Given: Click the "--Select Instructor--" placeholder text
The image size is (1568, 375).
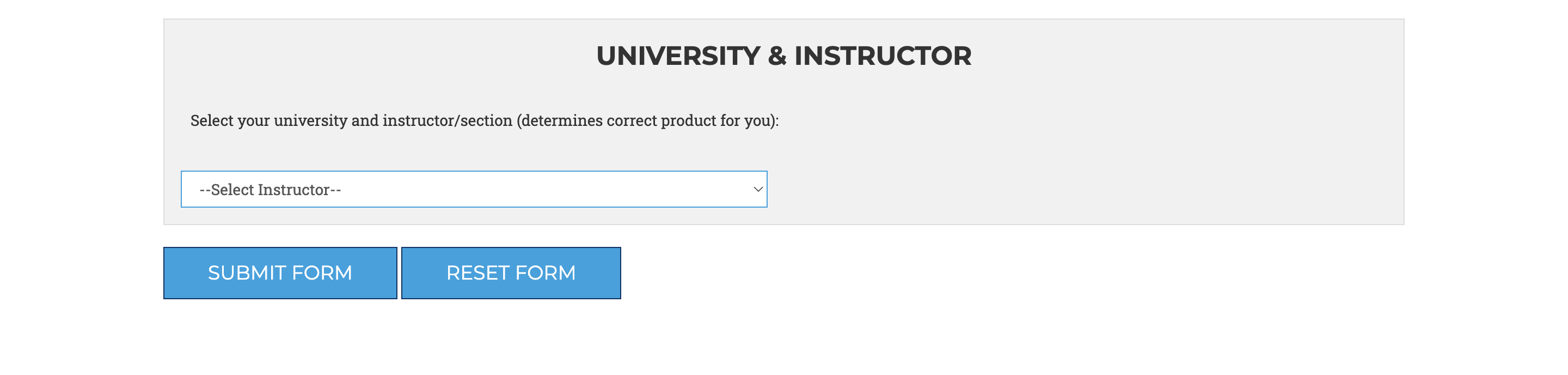Looking at the screenshot, I should 270,190.
